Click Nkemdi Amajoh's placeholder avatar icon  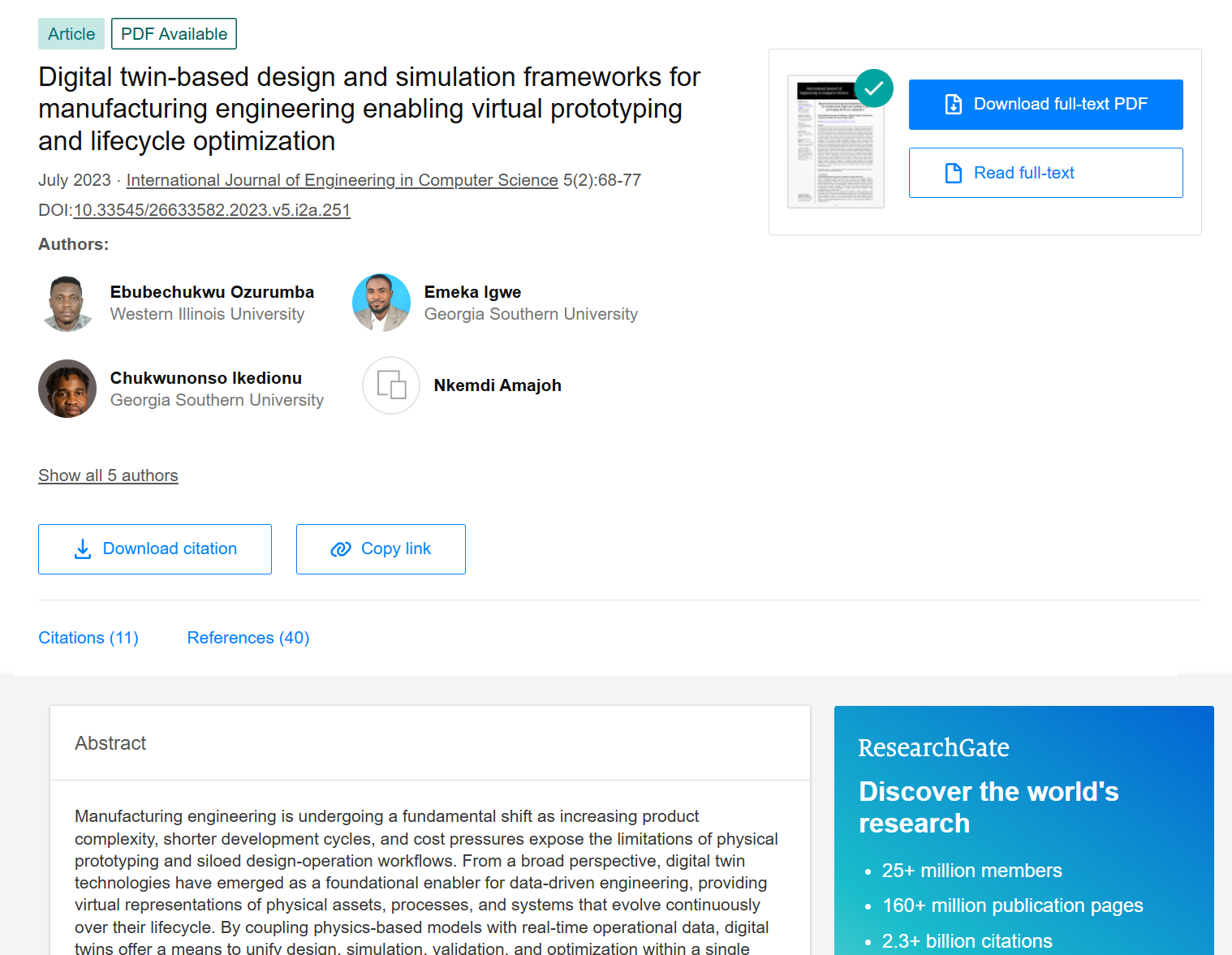pos(391,385)
